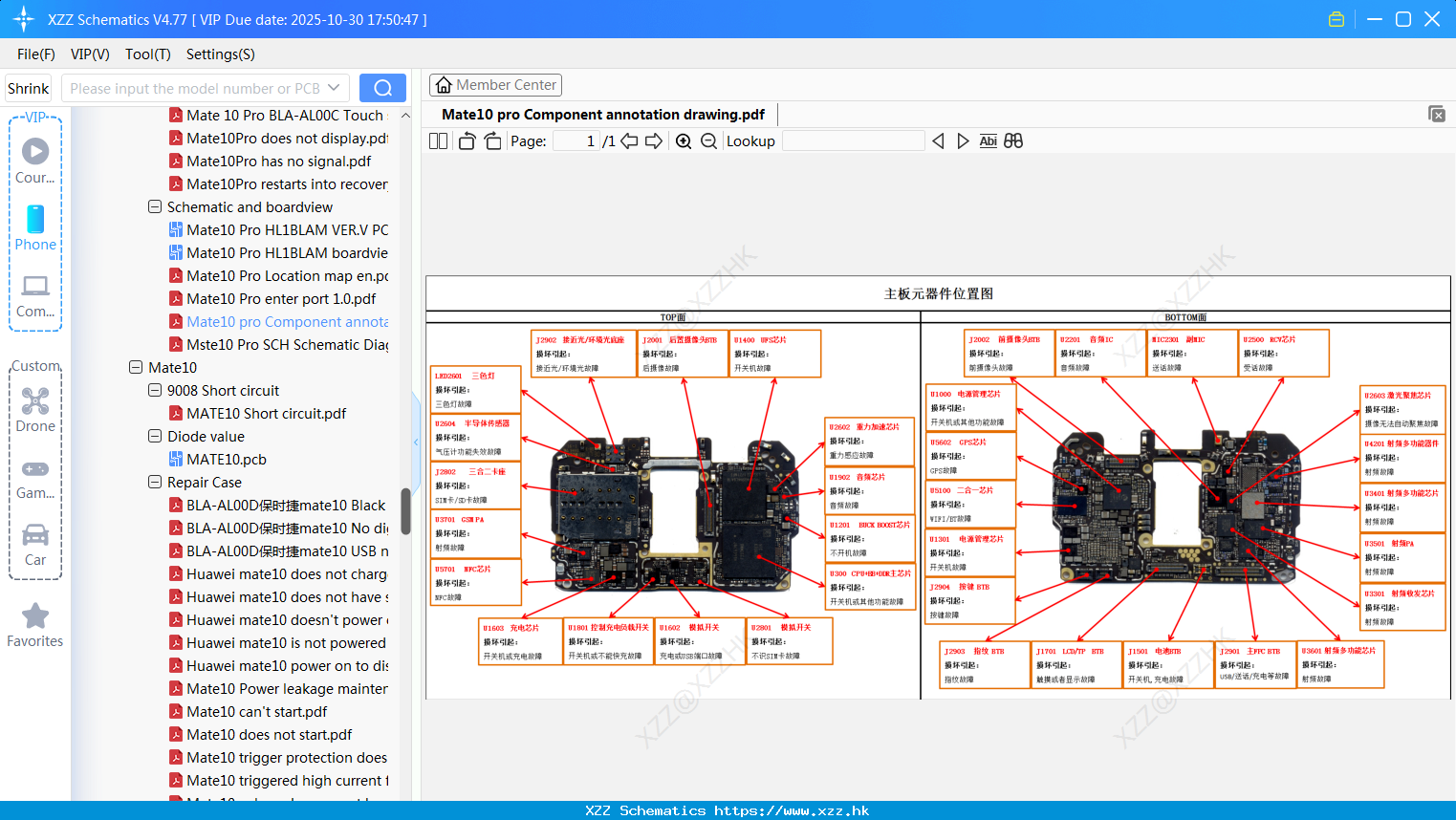Open MATE10 Short circuit.pdf
This screenshot has width=1456, height=820.
coord(258,413)
